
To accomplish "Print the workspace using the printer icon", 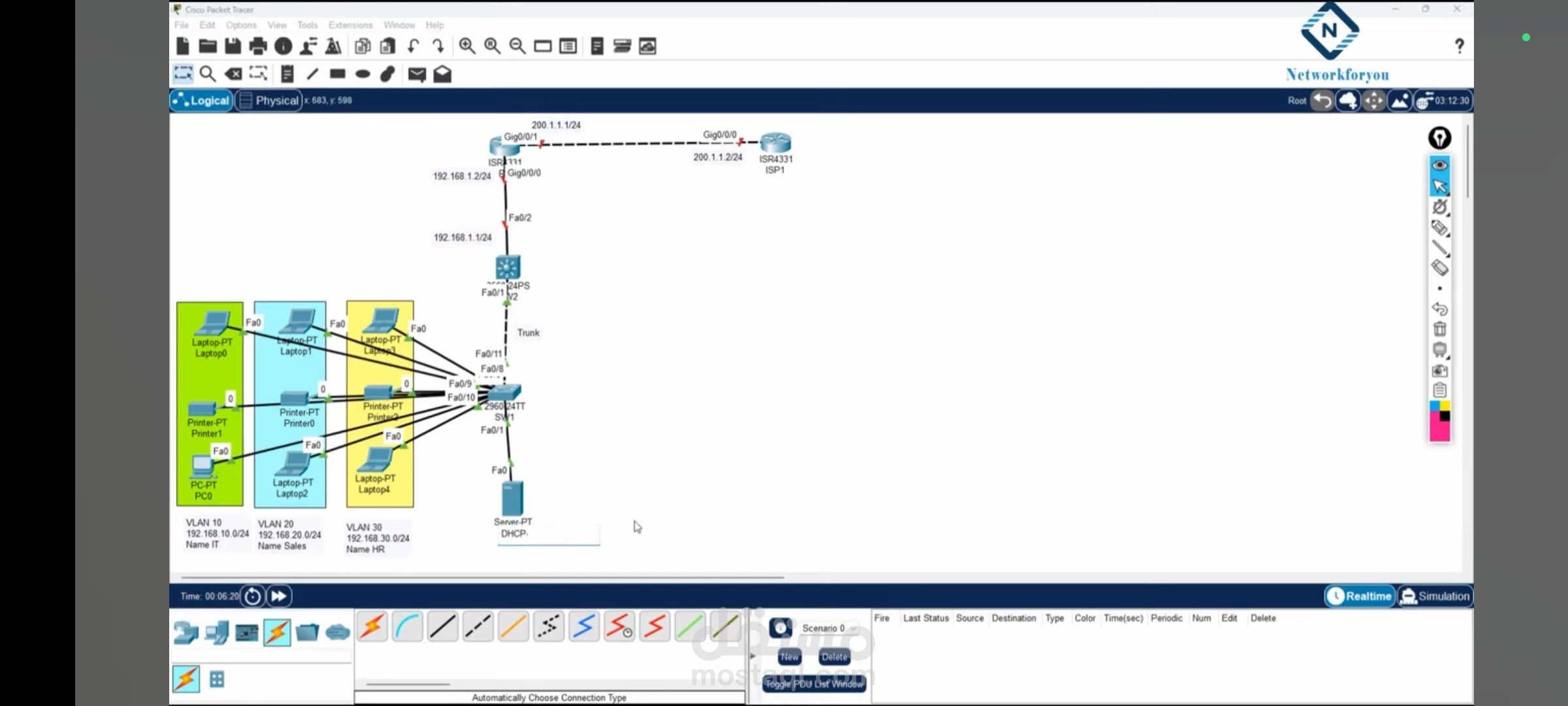I will pos(258,46).
